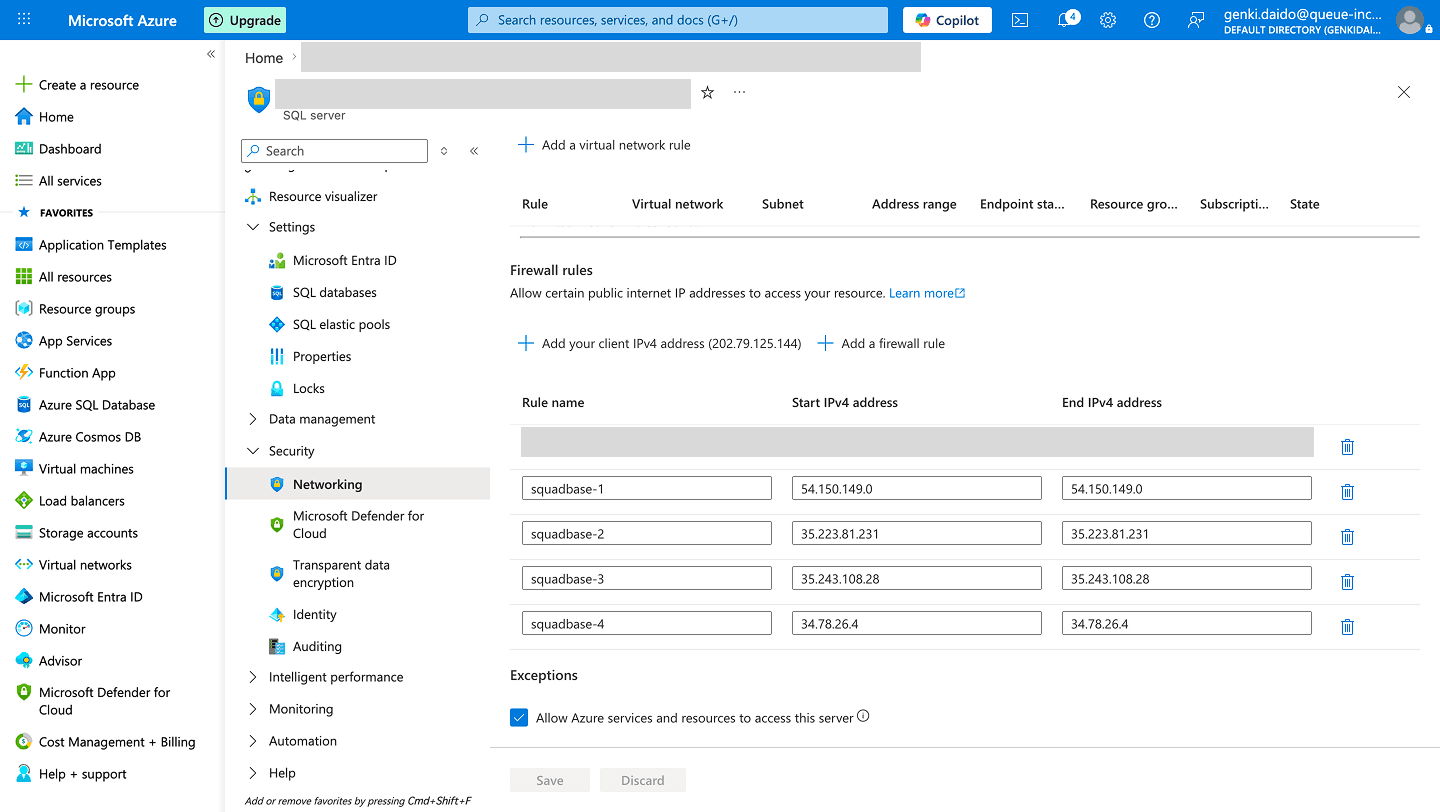Add a virtual network rule

coord(604,145)
